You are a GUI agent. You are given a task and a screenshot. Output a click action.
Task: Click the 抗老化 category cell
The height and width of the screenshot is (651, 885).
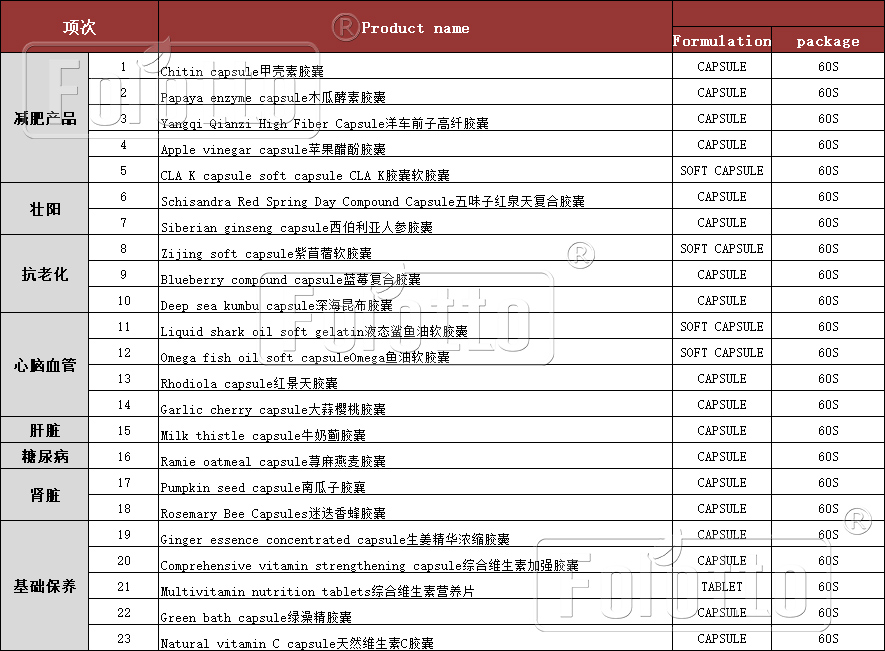click(45, 274)
